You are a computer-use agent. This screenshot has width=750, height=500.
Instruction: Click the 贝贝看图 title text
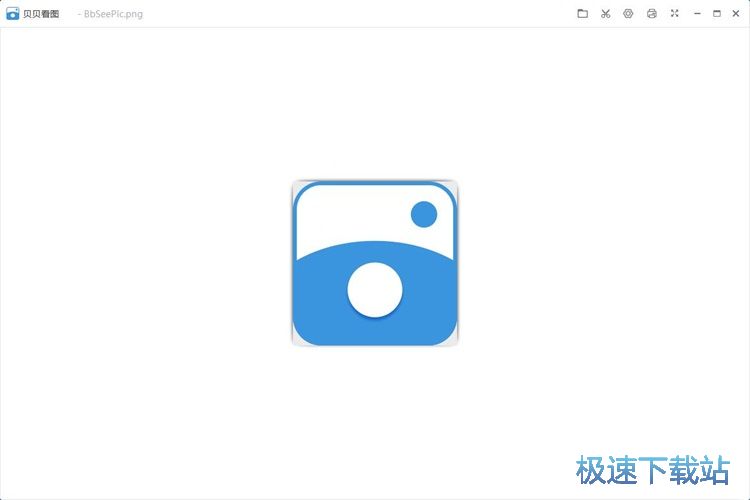[41, 14]
